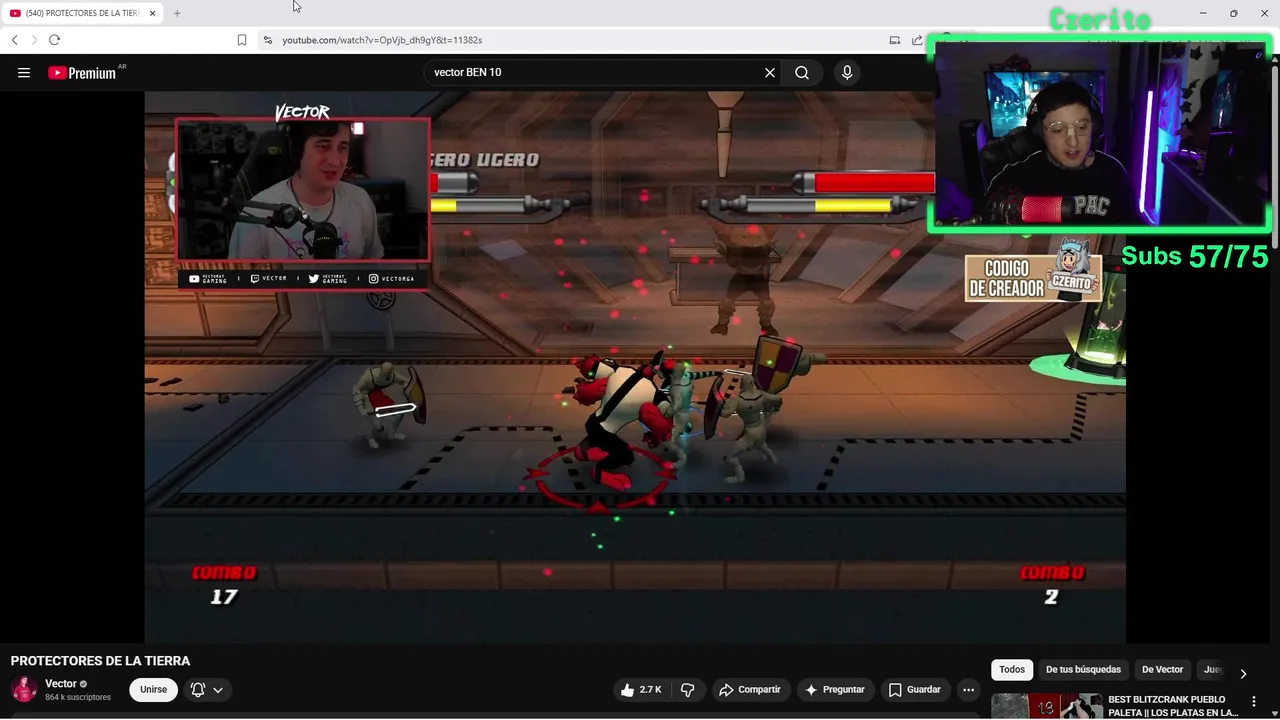Click the video title PROTECTORES DE LA TIERRA

(x=100, y=661)
